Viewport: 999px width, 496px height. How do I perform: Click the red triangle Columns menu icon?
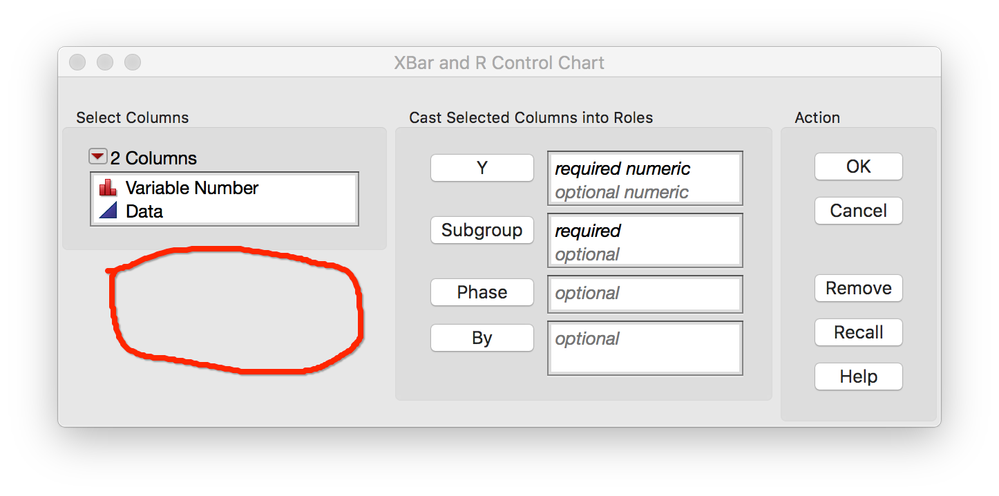coord(98,157)
